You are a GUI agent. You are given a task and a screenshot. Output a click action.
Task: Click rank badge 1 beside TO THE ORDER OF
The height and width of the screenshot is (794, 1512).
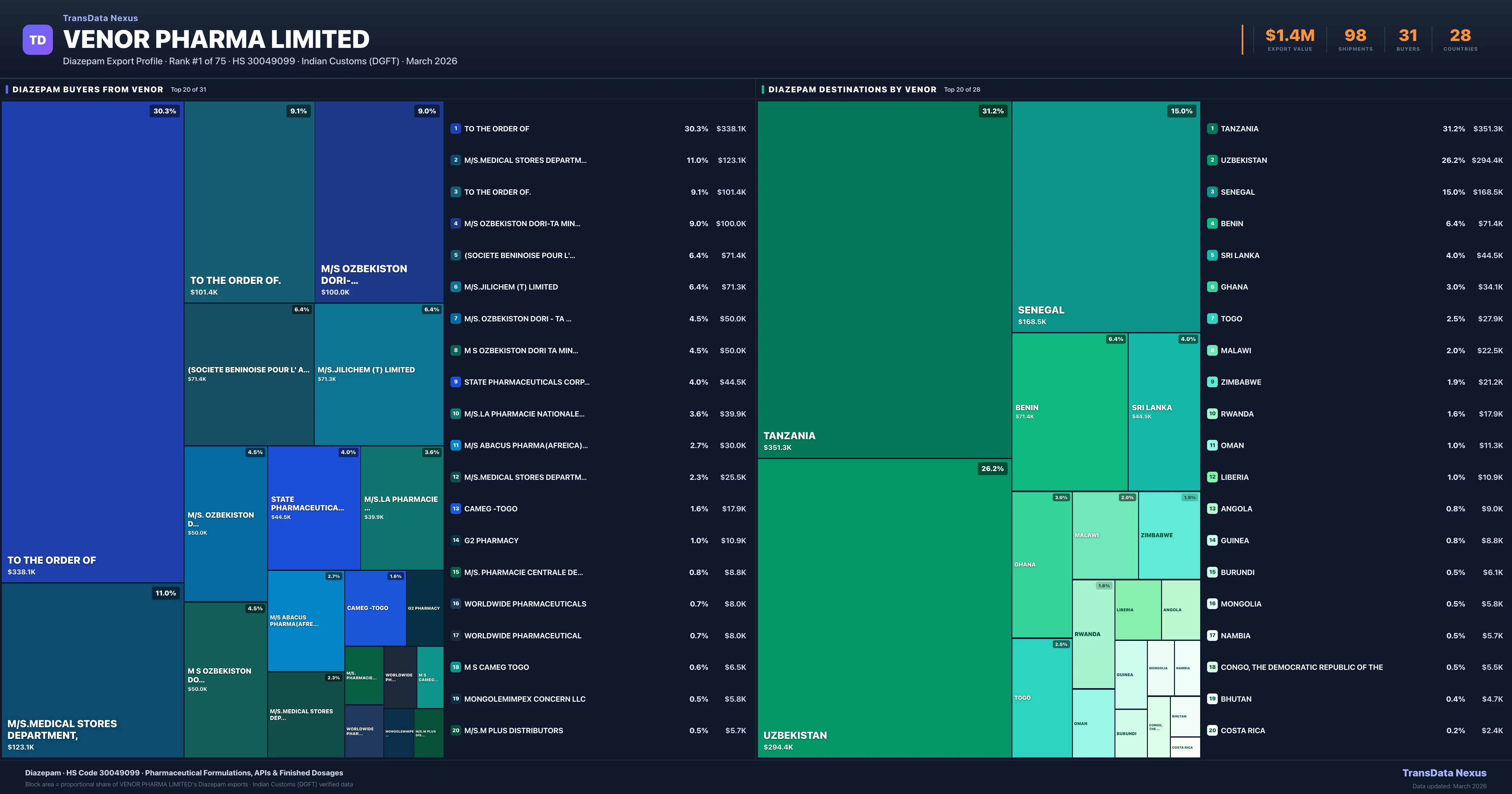tap(455, 128)
